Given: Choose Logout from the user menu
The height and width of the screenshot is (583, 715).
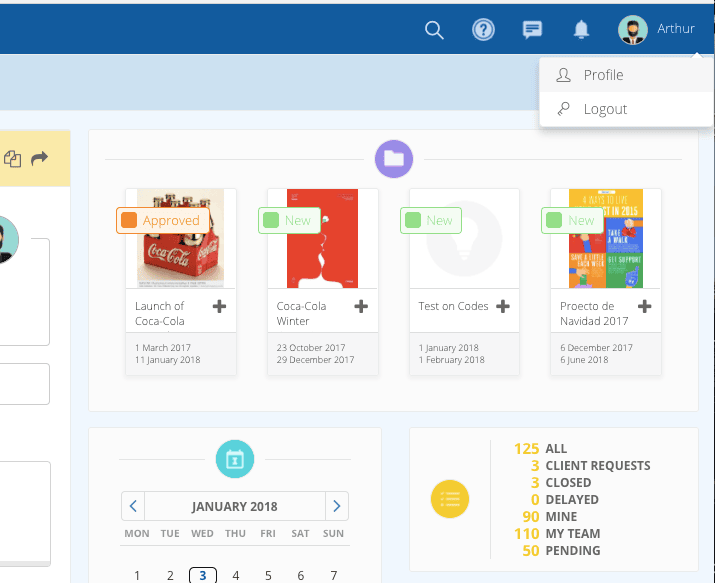Looking at the screenshot, I should (x=605, y=109).
